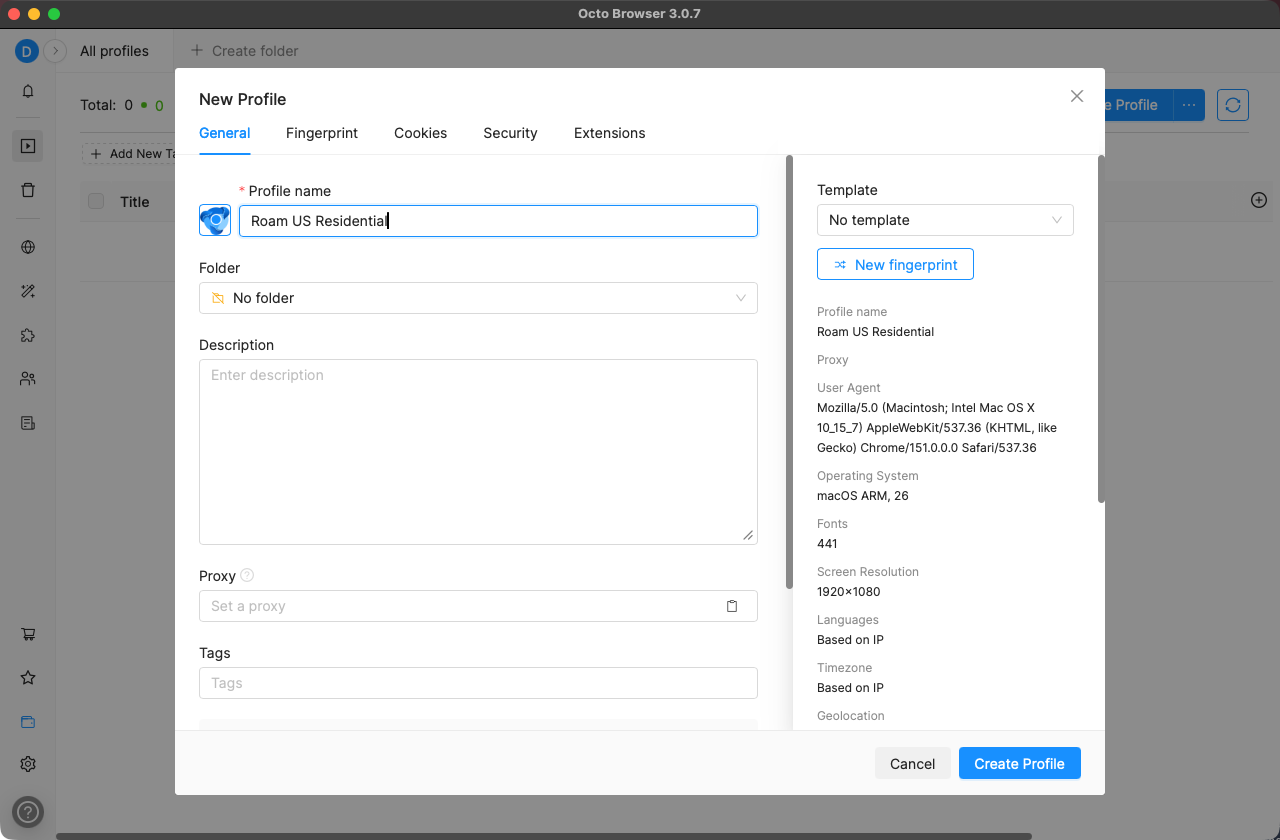Screen dimensions: 1280x840
Task: Click the Proxy help question icon
Action: tap(247, 575)
